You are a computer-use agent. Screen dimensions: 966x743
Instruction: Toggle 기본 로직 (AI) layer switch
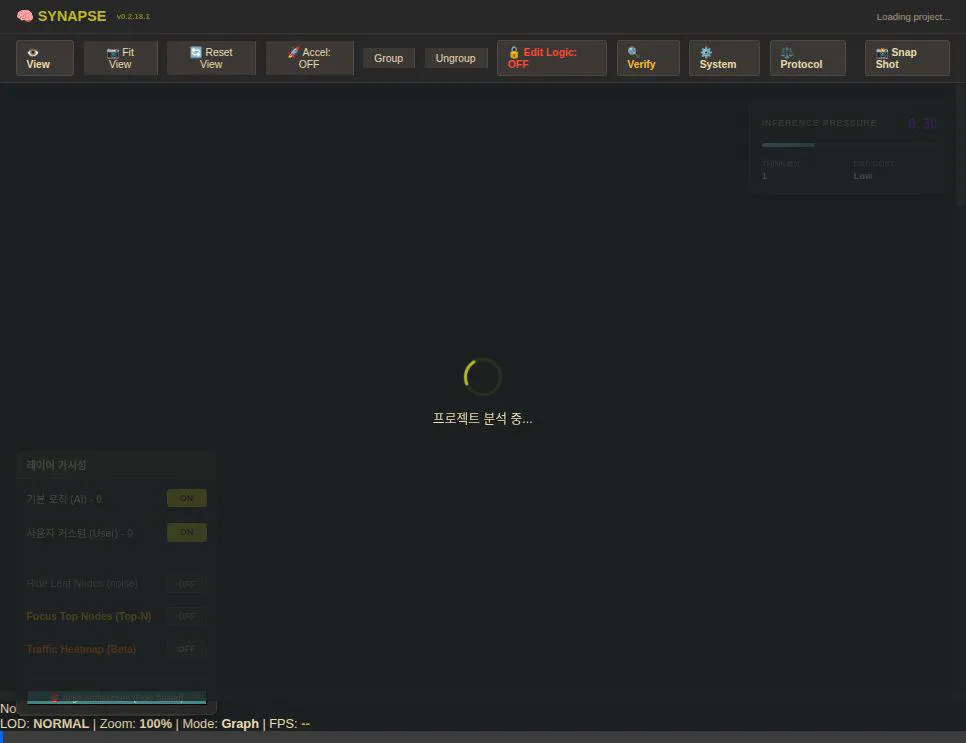click(187, 498)
